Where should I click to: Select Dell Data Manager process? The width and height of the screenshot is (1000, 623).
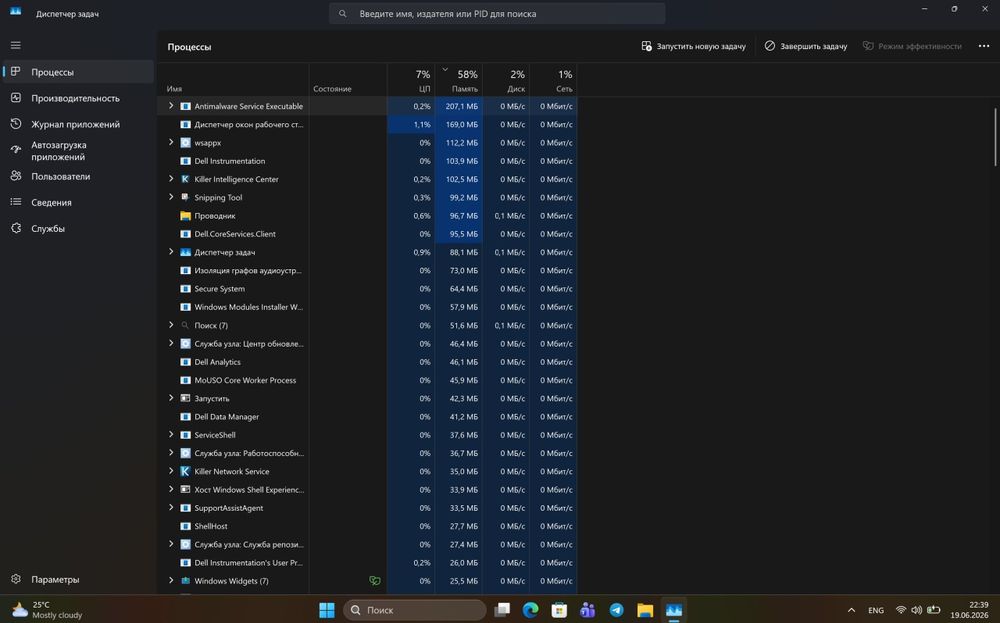(367, 416)
